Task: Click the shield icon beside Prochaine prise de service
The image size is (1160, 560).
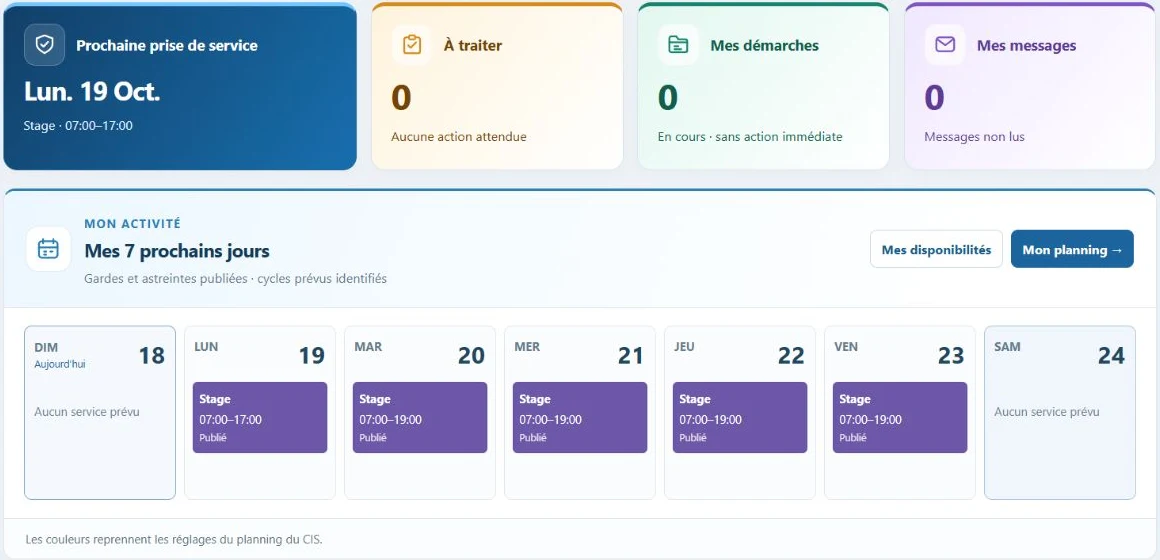Action: pyautogui.click(x=44, y=45)
